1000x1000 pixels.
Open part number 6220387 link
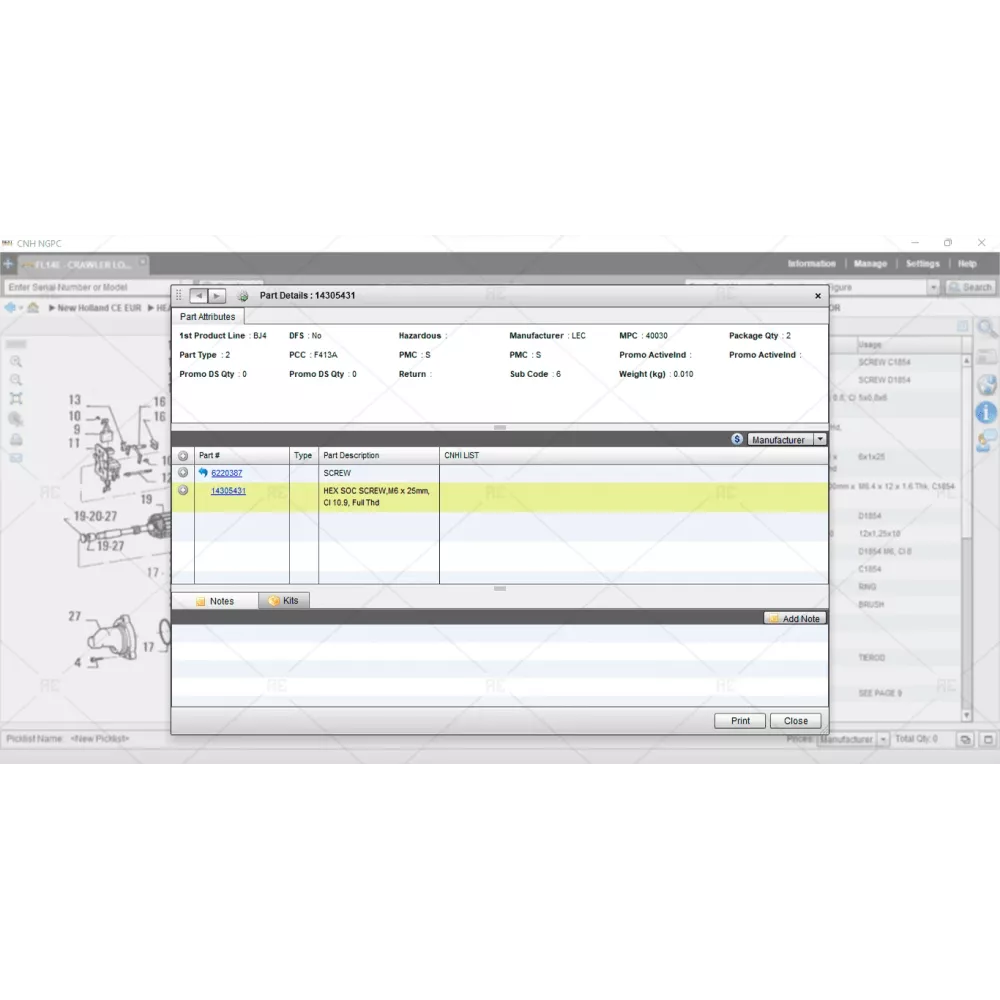(x=226, y=473)
